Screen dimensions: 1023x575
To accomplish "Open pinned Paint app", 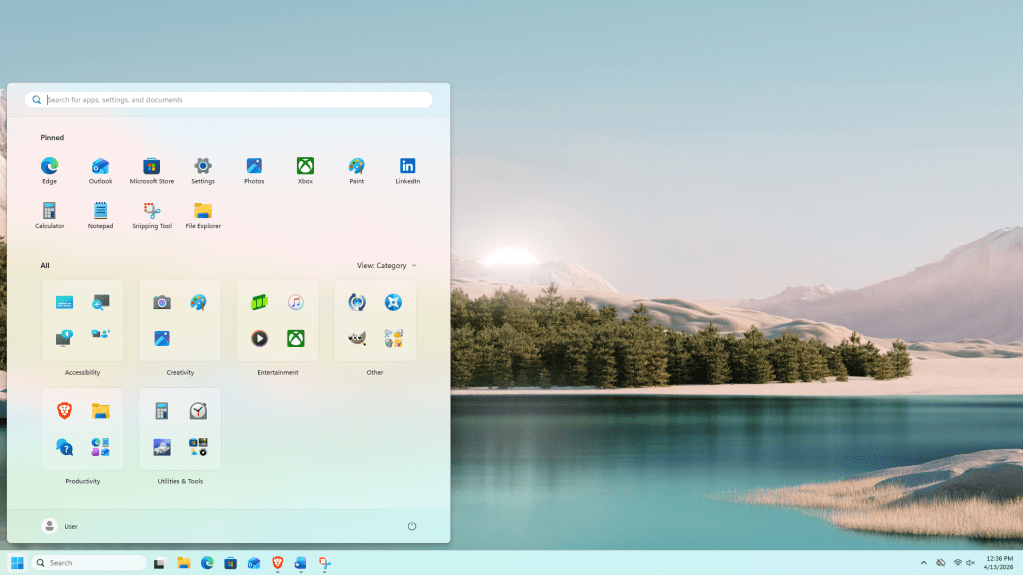I will tap(356, 171).
